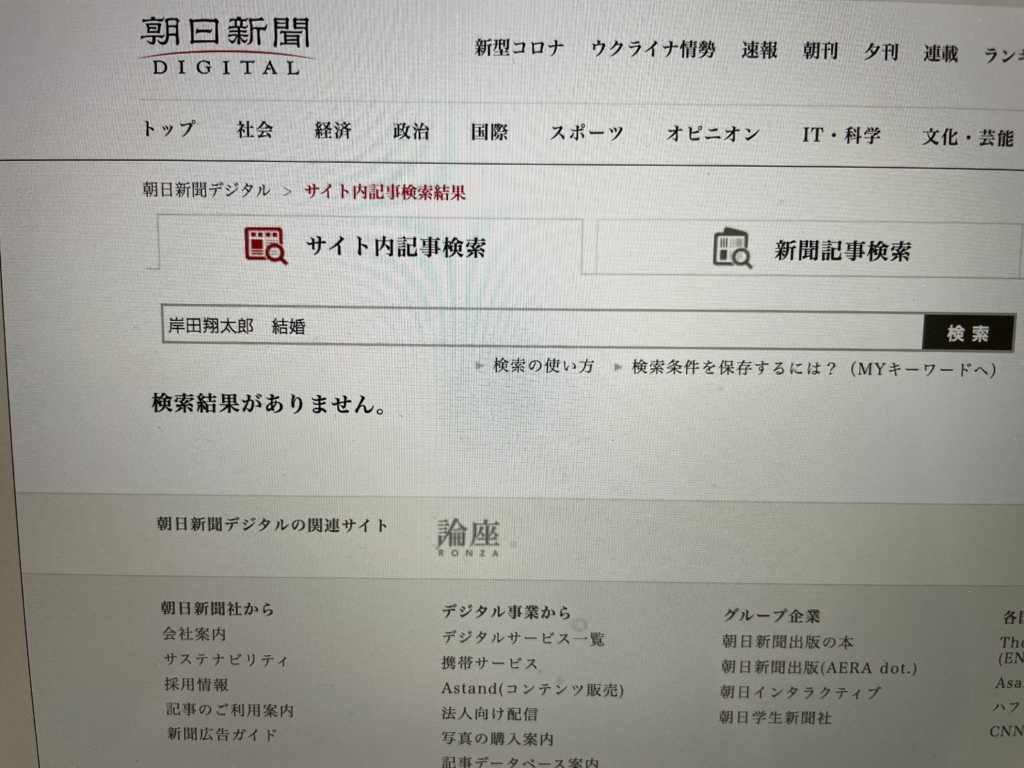Image resolution: width=1024 pixels, height=768 pixels.
Task: Open the サステナビリティ footer link
Action: click(226, 660)
